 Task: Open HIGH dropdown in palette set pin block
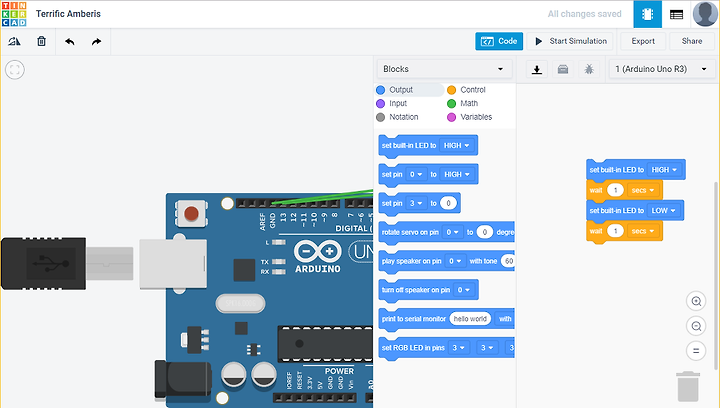tap(457, 174)
